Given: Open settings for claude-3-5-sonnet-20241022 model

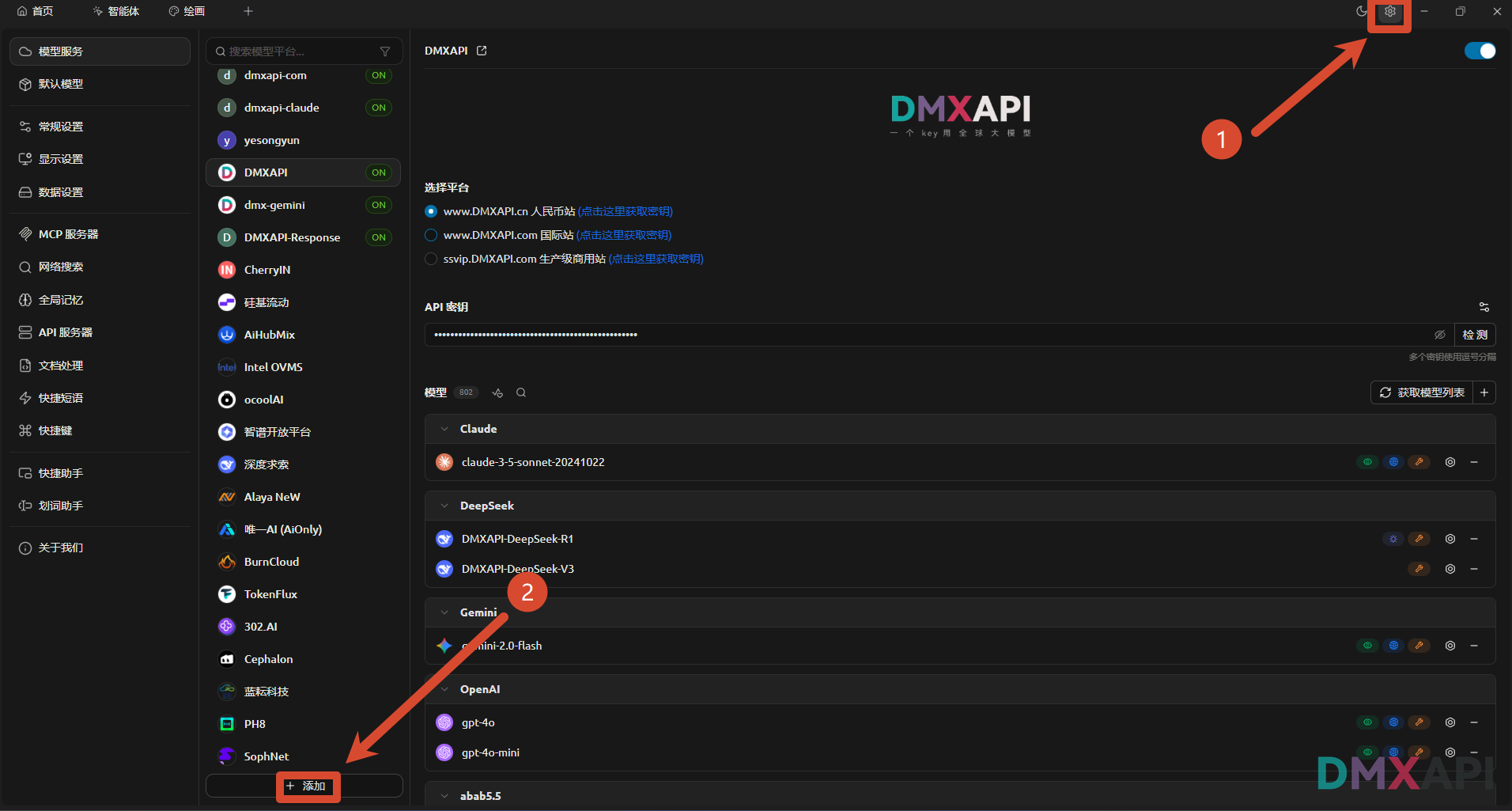Looking at the screenshot, I should (x=1450, y=462).
